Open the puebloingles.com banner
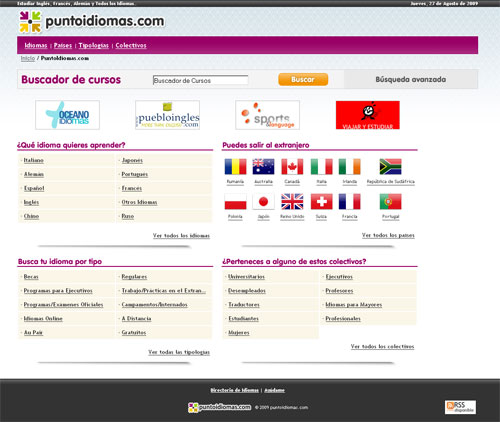Viewport: 500px width, 422px height. [x=167, y=115]
